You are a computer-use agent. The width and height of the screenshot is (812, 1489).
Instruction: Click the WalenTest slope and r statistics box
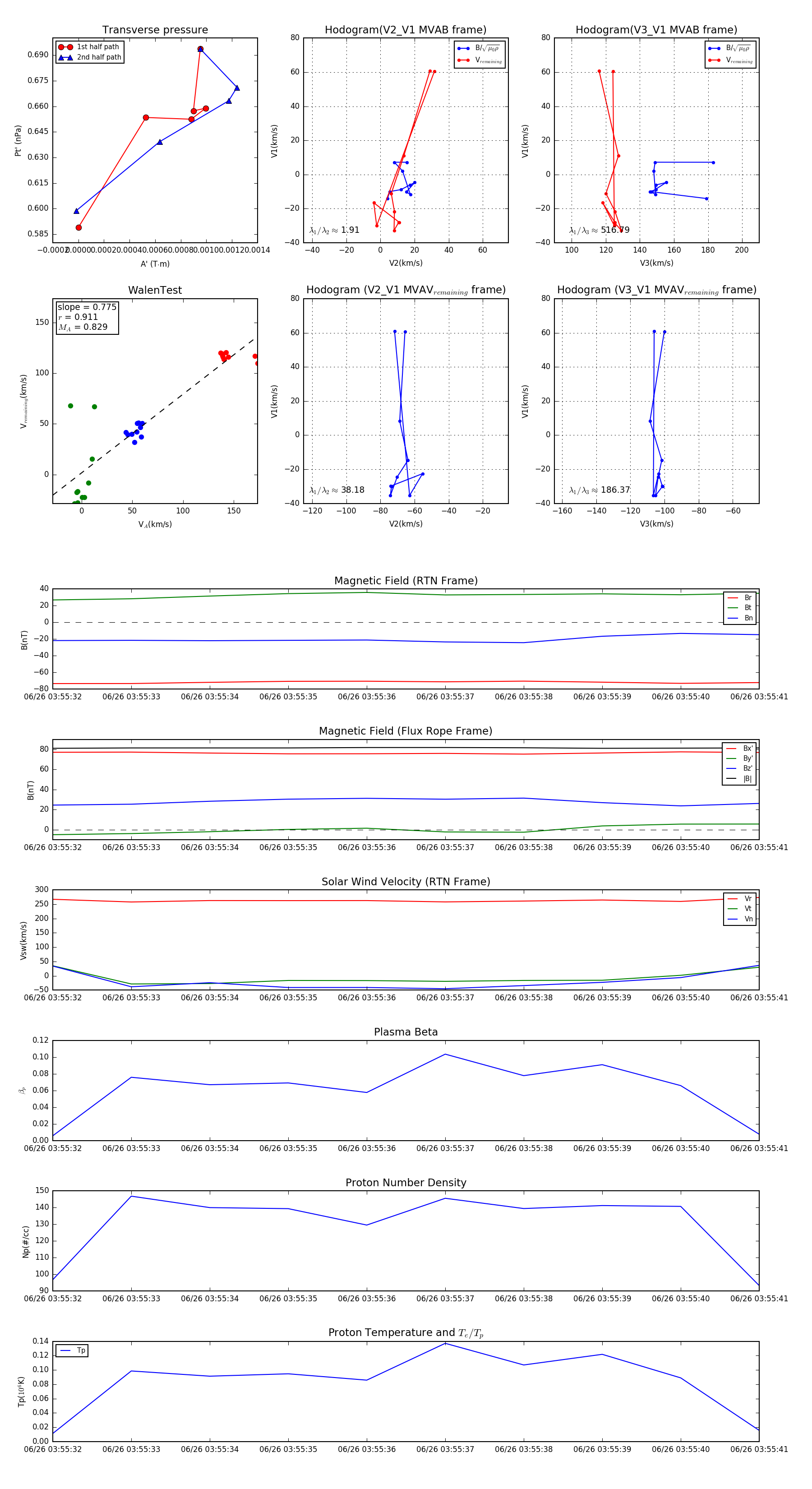click(x=87, y=317)
